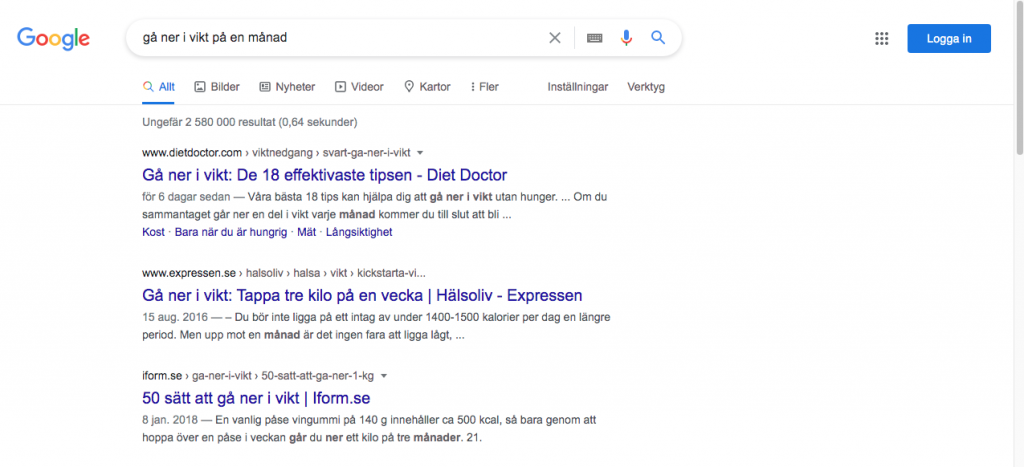Follow the Långsiktighet sitelink

click(359, 232)
